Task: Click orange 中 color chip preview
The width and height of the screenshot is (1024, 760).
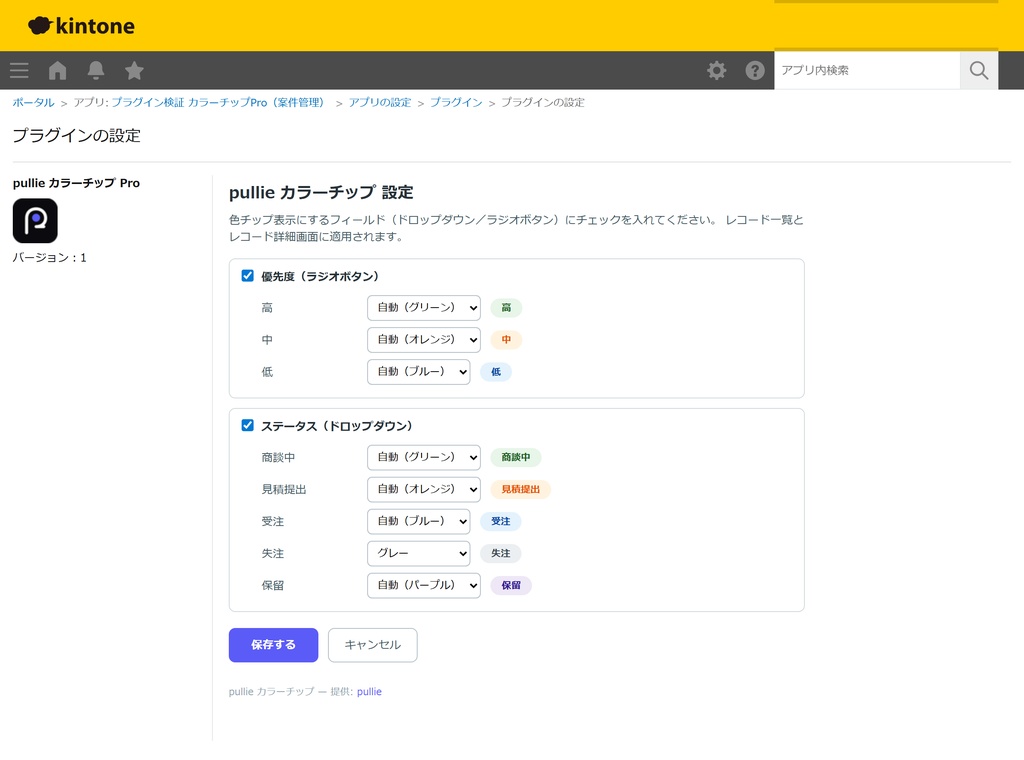Action: pos(506,340)
